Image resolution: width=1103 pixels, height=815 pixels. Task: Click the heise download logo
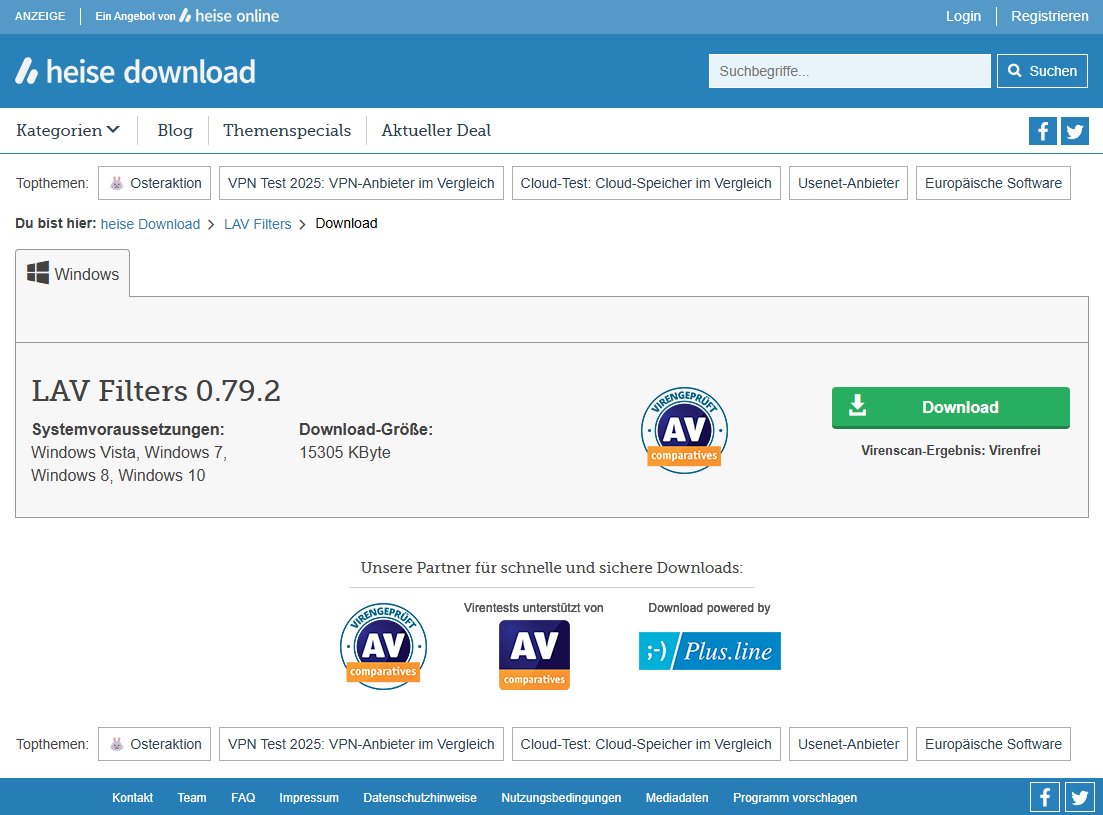point(135,71)
